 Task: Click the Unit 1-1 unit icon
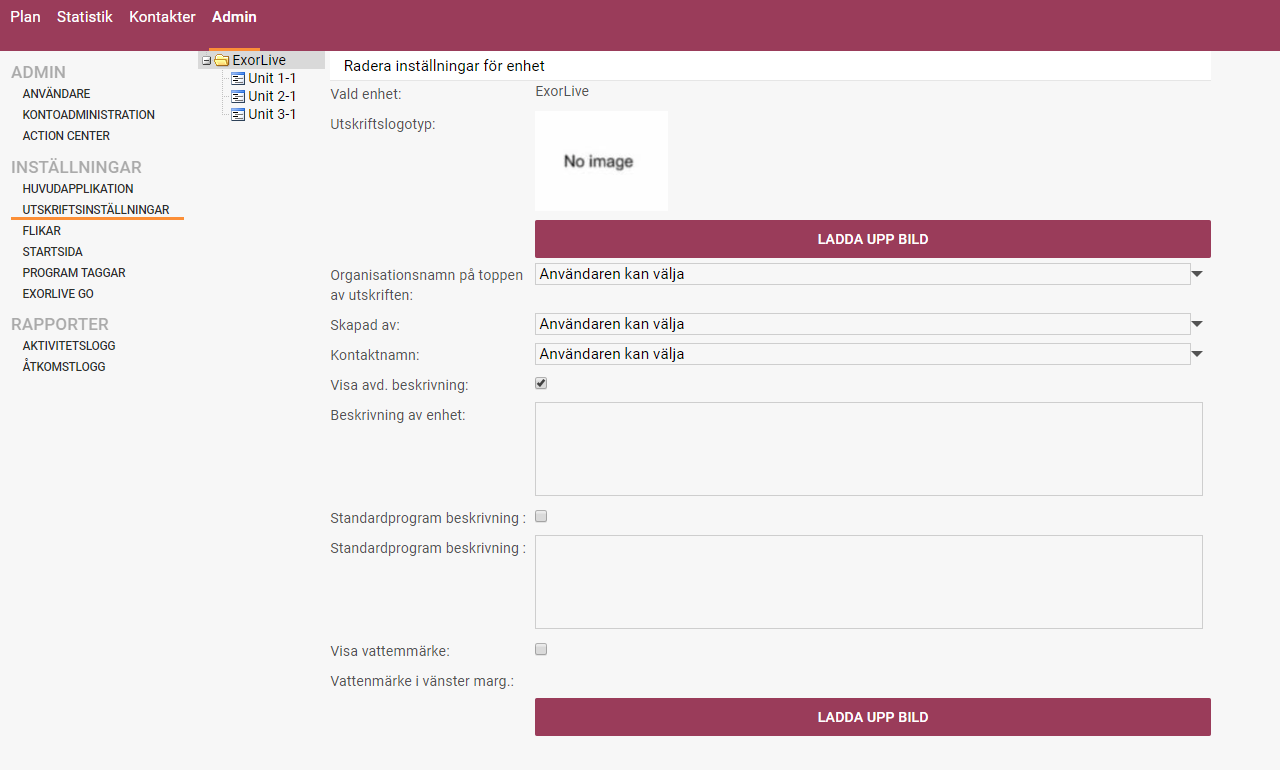238,79
